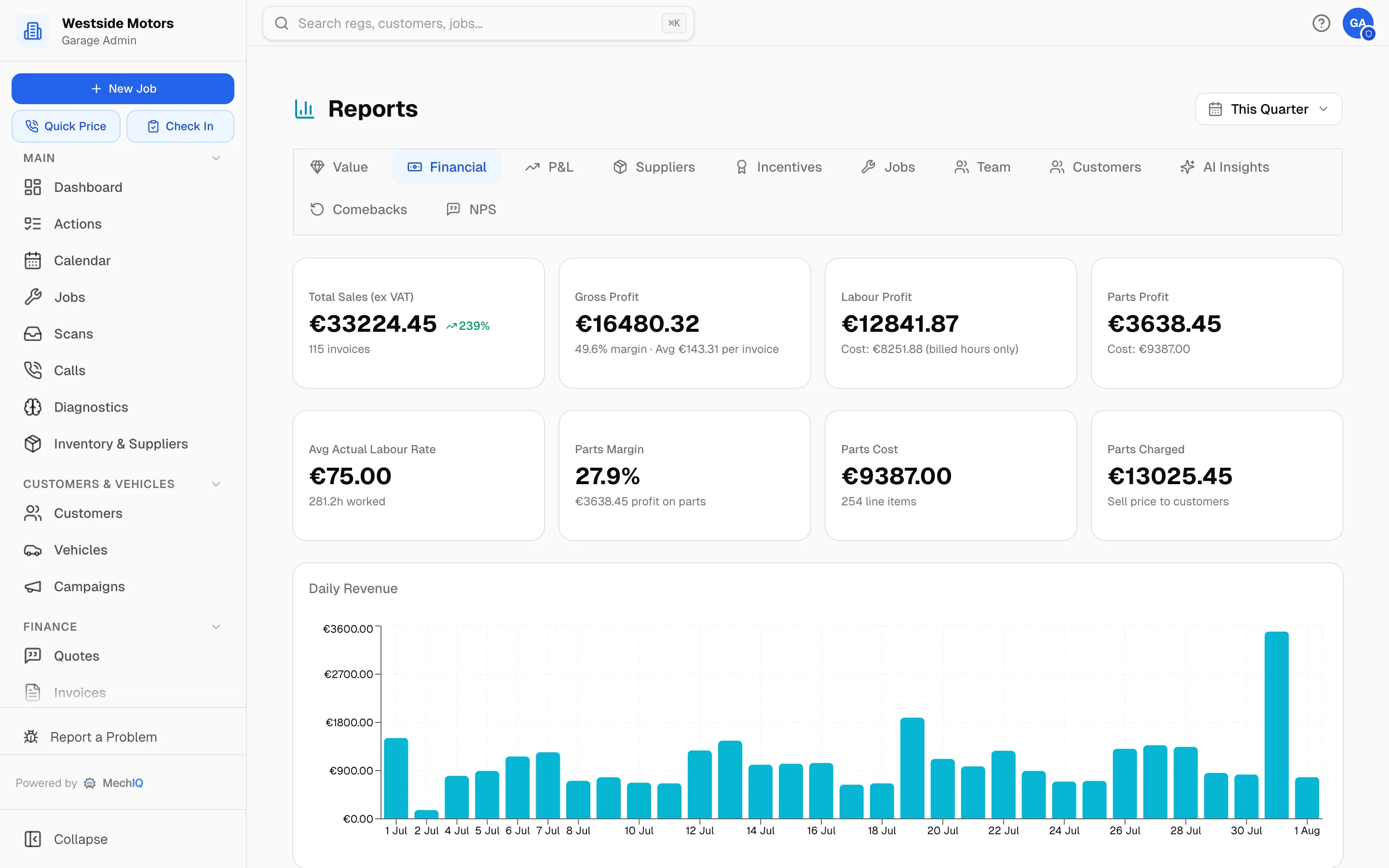Click the 115 invoices text
The width and height of the screenshot is (1389, 868).
point(339,349)
